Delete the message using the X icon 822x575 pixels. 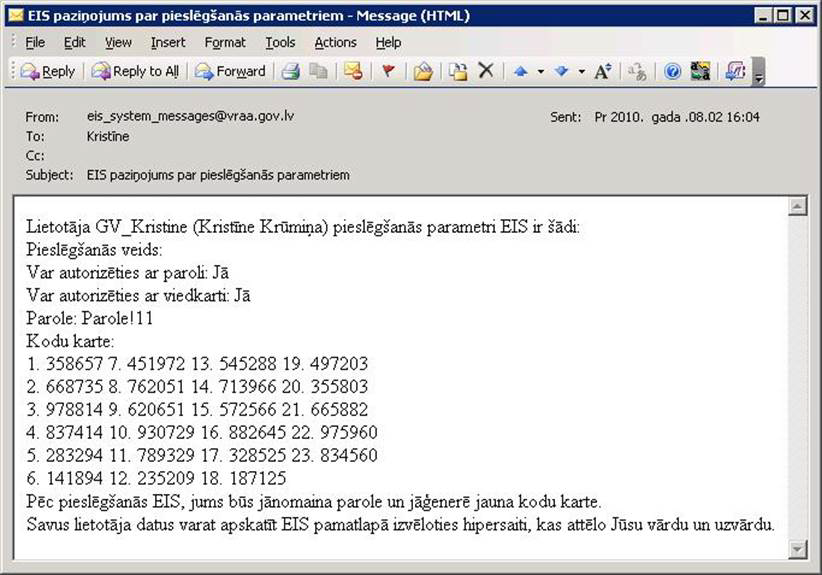486,71
